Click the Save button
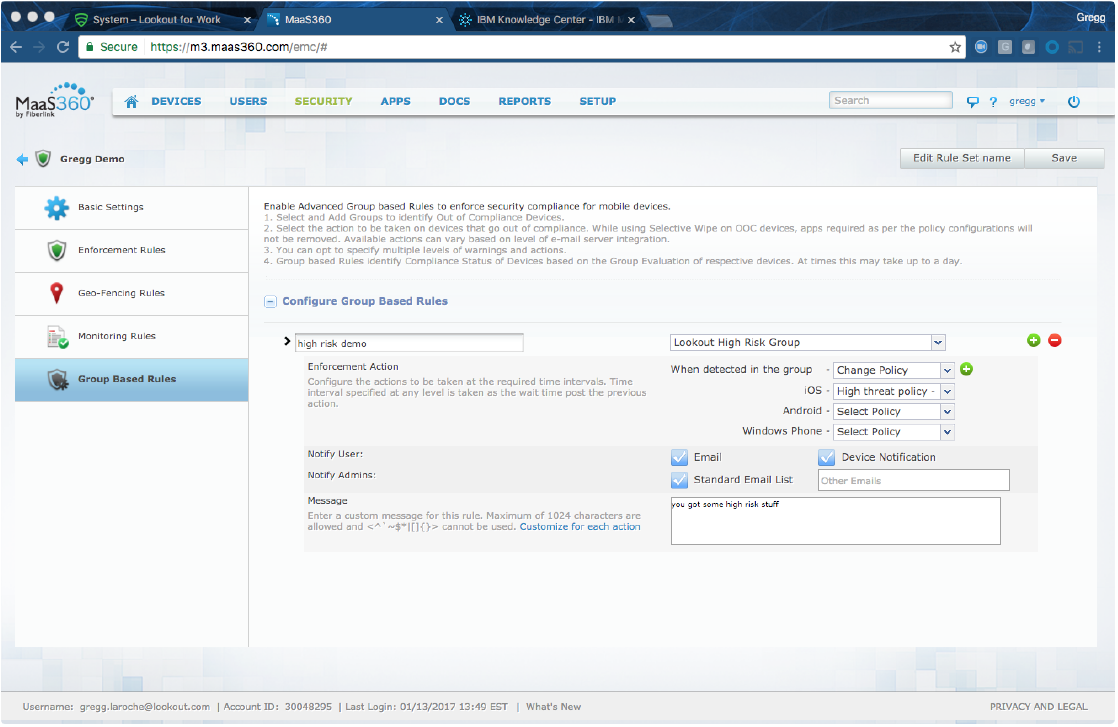 1064,158
